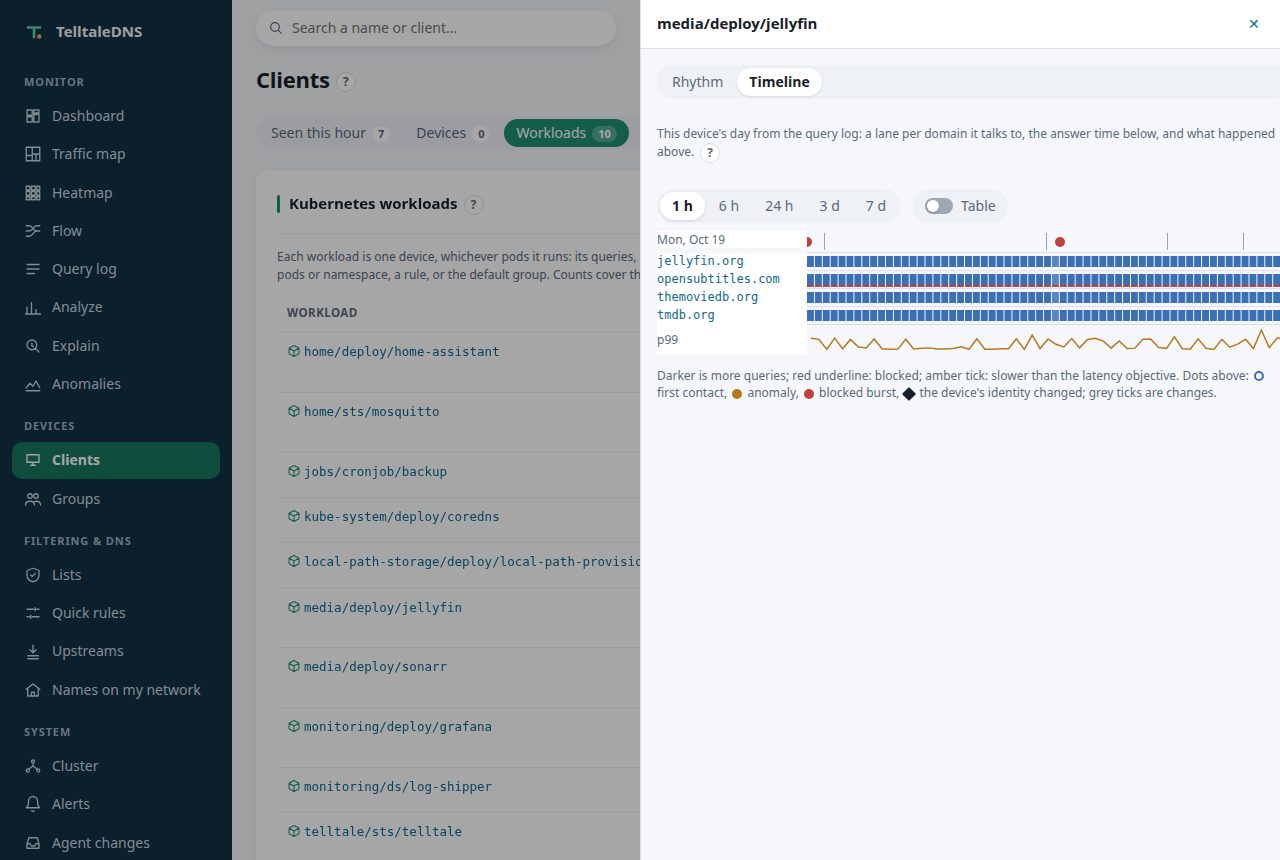Open the Workloads tab
The image size is (1280, 860).
click(566, 133)
